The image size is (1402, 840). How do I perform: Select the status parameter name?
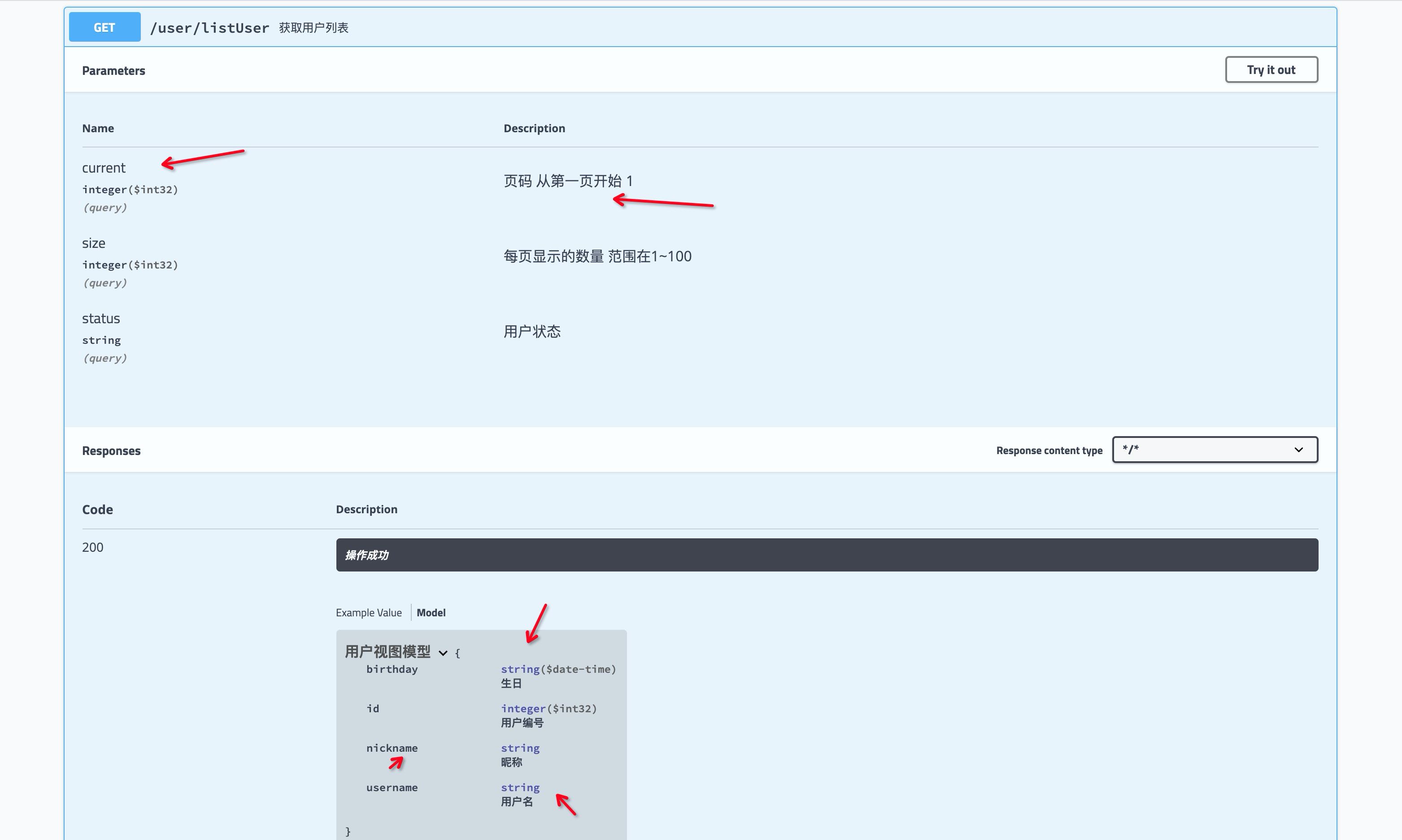tap(101, 318)
